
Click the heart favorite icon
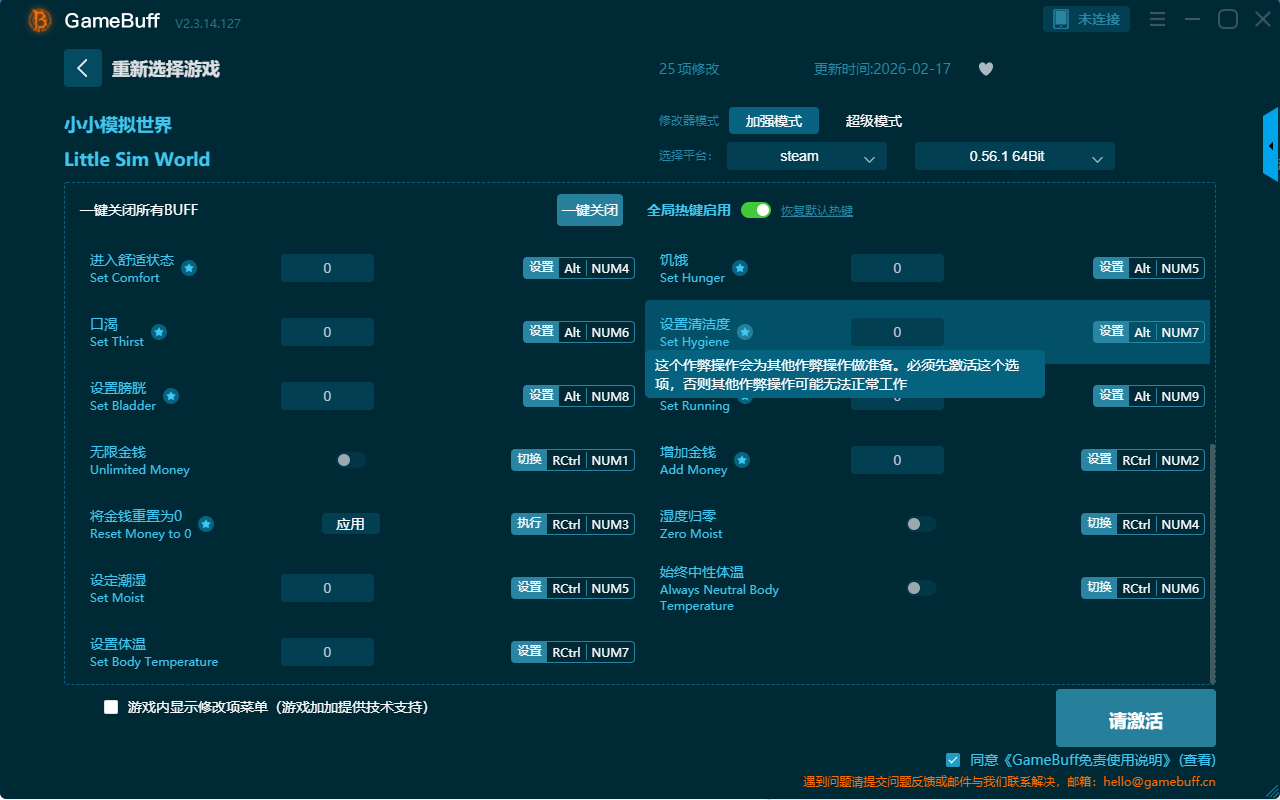point(985,69)
